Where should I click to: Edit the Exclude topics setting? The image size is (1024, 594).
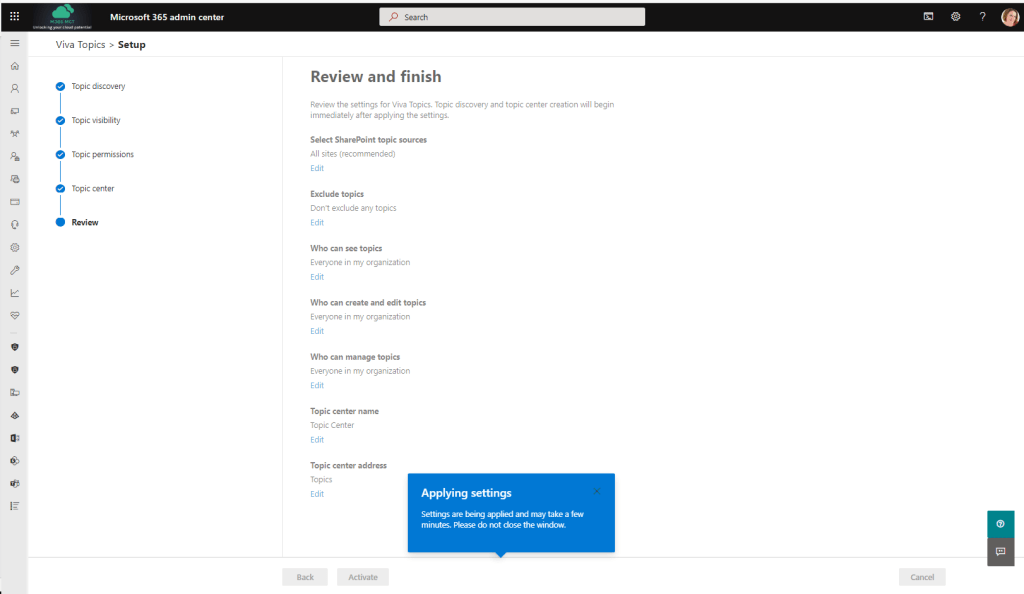point(317,222)
